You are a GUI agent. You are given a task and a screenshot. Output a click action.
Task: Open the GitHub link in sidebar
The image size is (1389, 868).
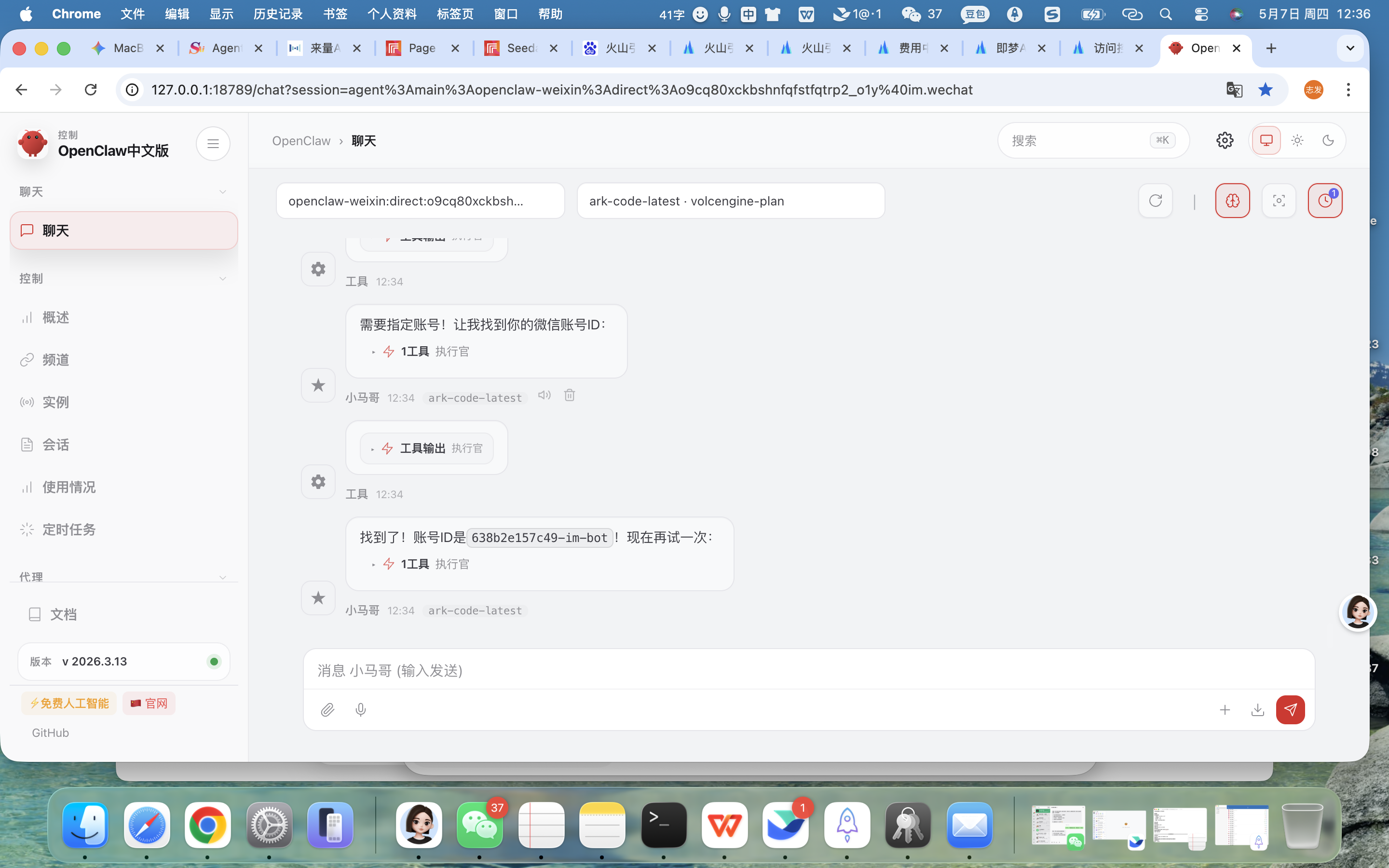pyautogui.click(x=51, y=733)
